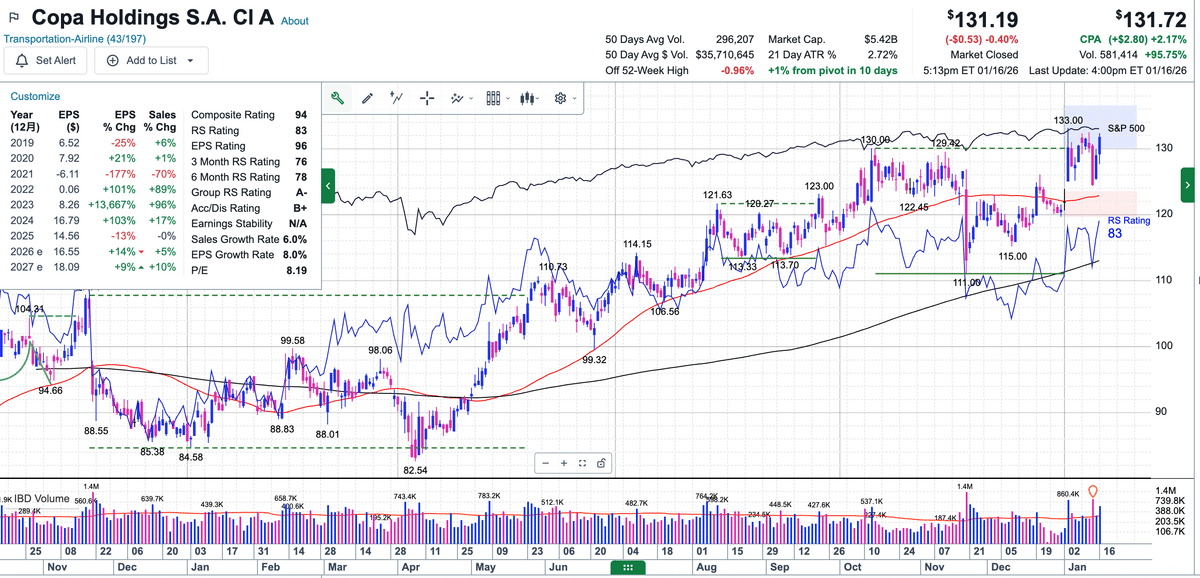The width and height of the screenshot is (1200, 578).
Task: Open the chart settings gear menu
Action: coord(564,98)
